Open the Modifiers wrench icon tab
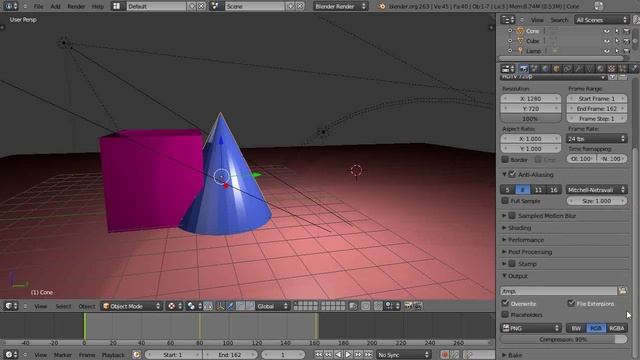 click(x=578, y=69)
